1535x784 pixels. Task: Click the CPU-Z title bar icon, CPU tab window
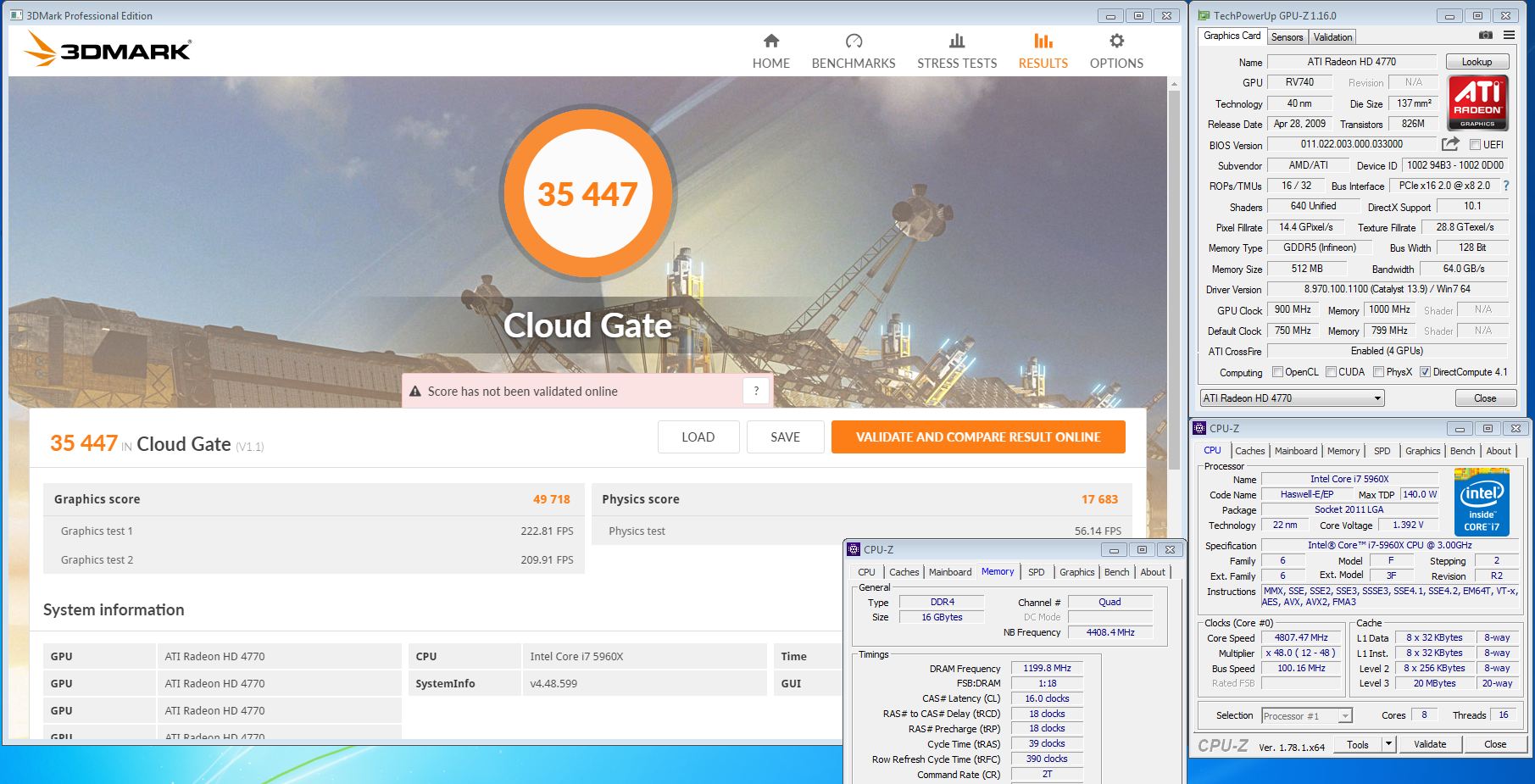[x=1199, y=428]
